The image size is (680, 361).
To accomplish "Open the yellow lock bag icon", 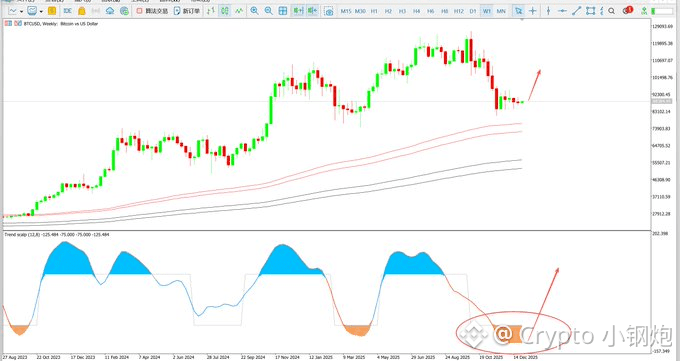I will (x=81, y=11).
